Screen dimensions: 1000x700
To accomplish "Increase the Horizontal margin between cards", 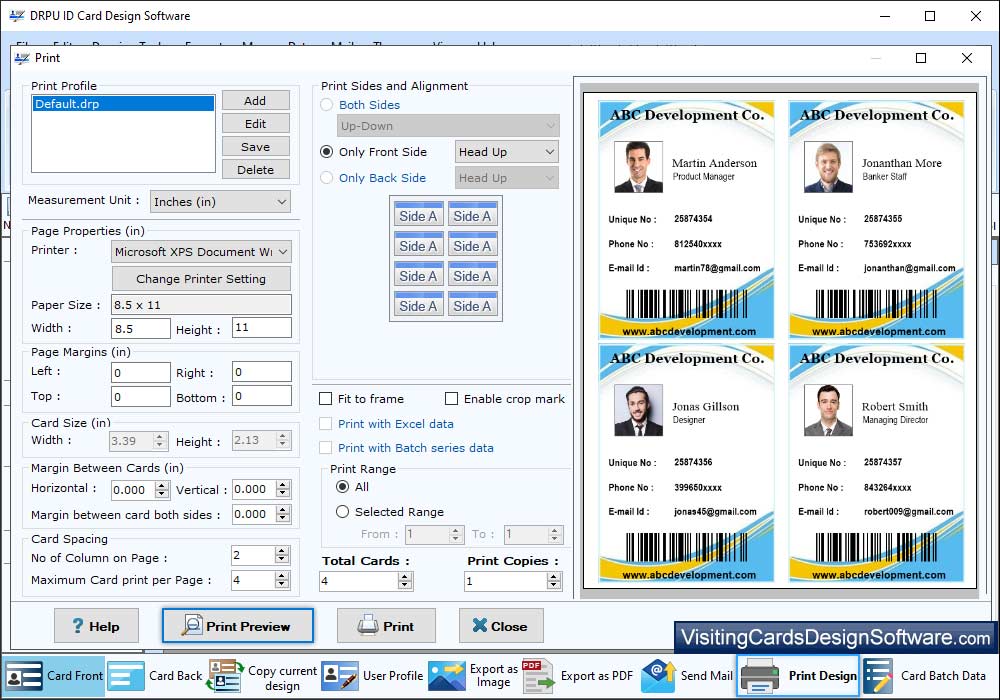I will [x=162, y=486].
